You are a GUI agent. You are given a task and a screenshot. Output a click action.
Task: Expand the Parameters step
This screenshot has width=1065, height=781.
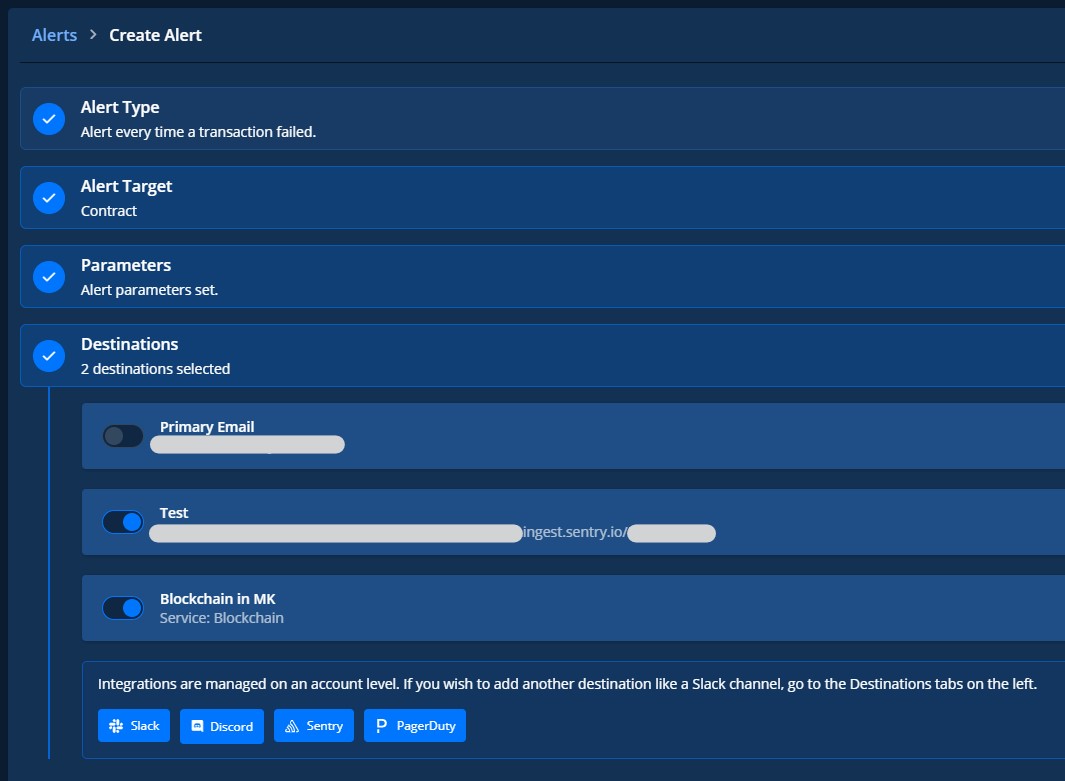(x=543, y=276)
